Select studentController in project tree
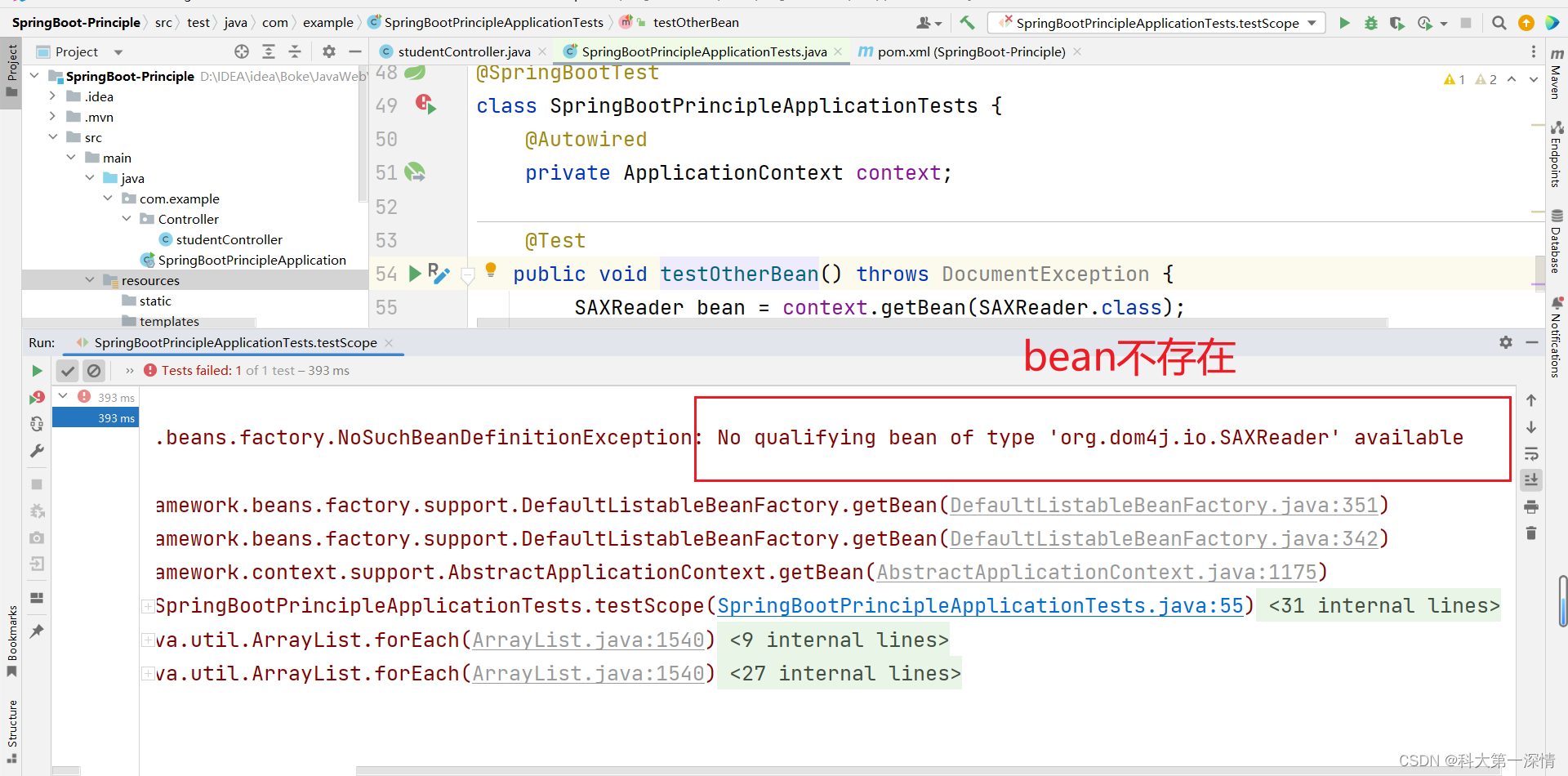This screenshot has height=776, width=1568. [229, 239]
